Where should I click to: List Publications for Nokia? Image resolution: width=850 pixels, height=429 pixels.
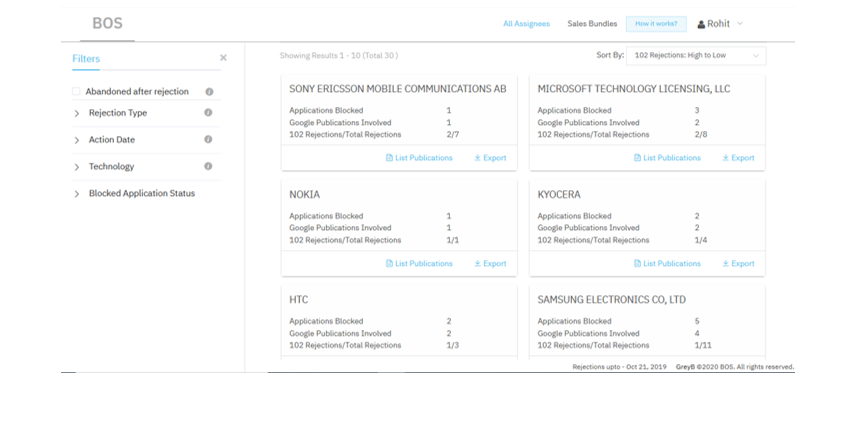coord(419,264)
